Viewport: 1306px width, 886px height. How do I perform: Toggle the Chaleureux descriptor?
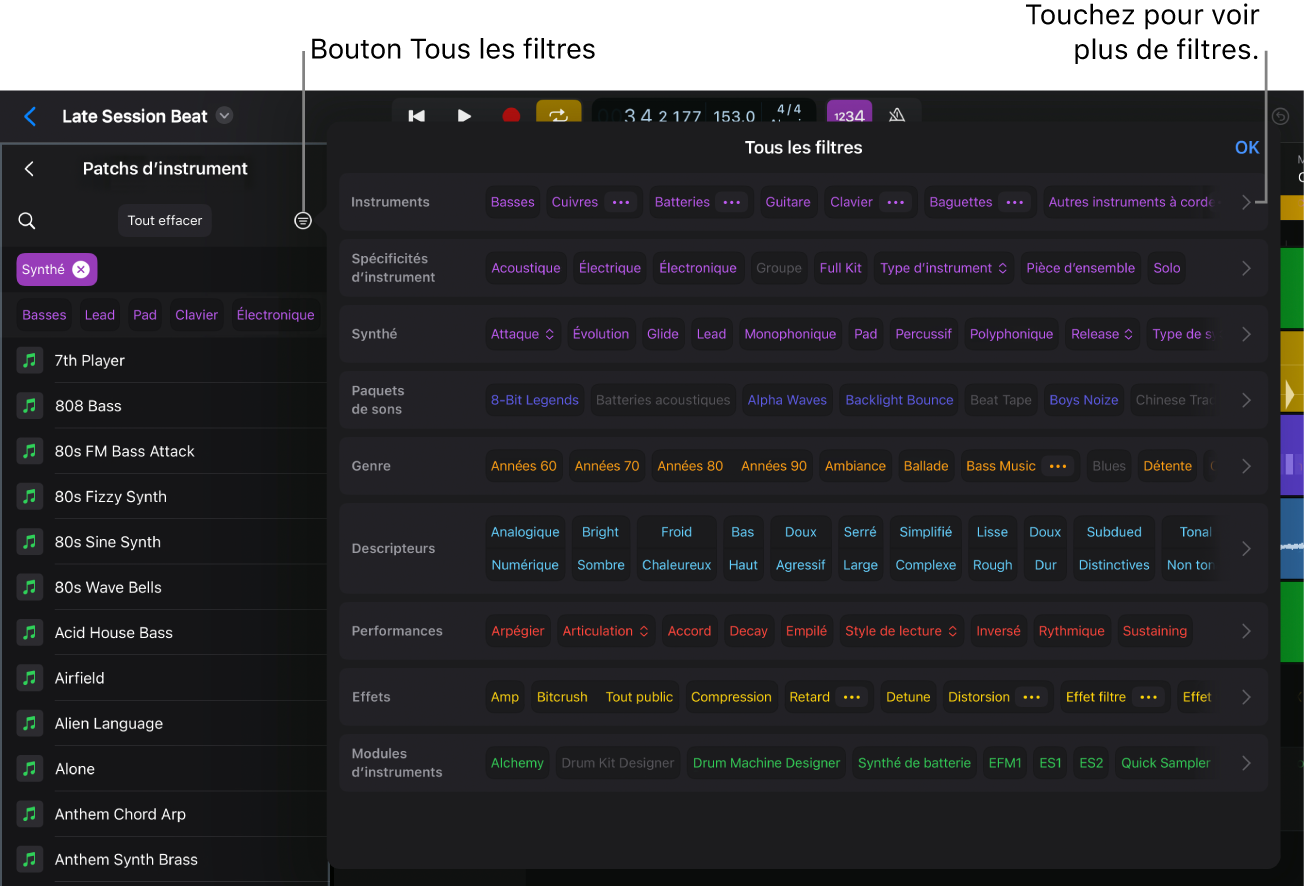coord(677,565)
